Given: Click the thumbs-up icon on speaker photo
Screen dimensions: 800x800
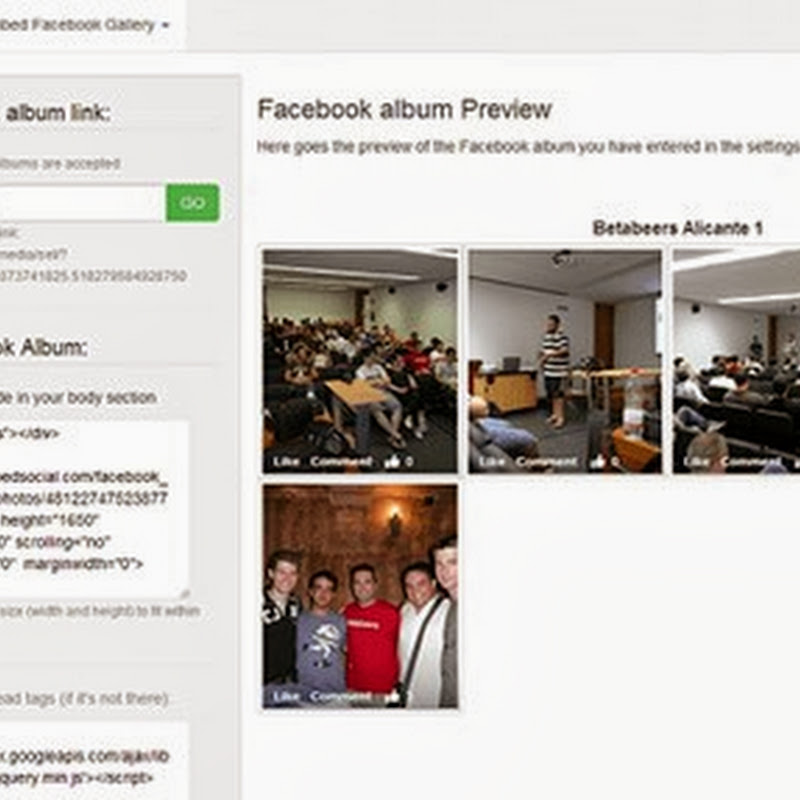Looking at the screenshot, I should tap(597, 461).
